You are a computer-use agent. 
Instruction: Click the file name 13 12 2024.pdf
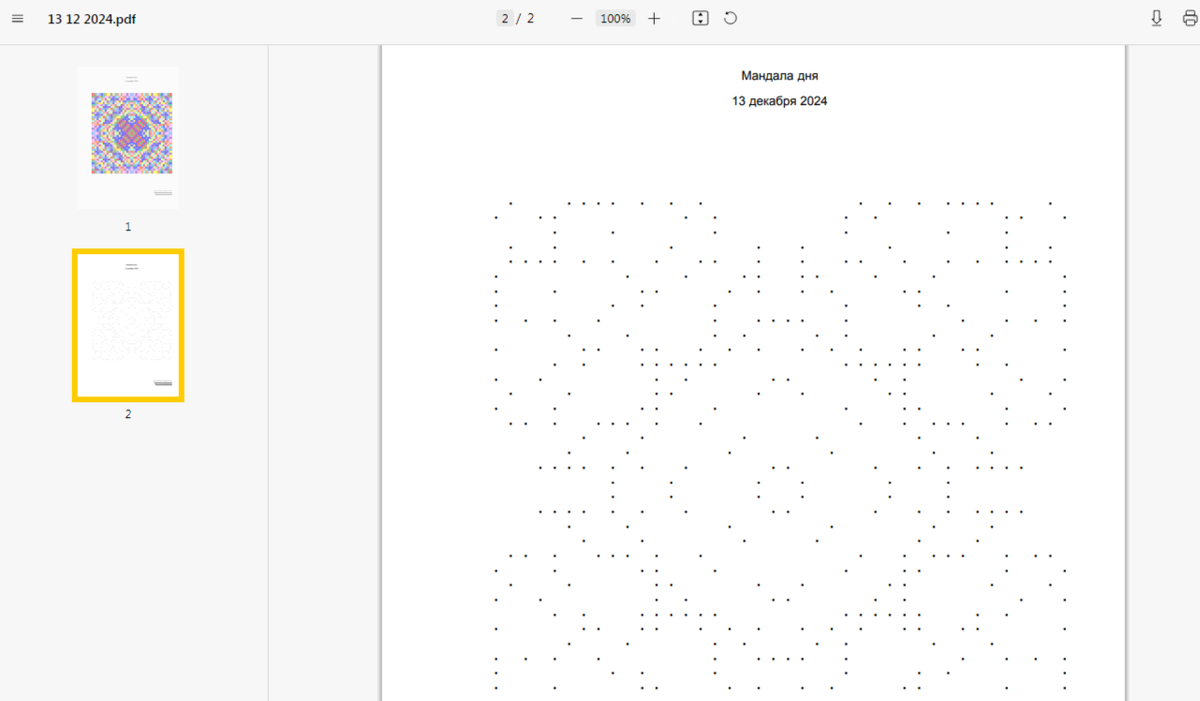click(x=92, y=19)
